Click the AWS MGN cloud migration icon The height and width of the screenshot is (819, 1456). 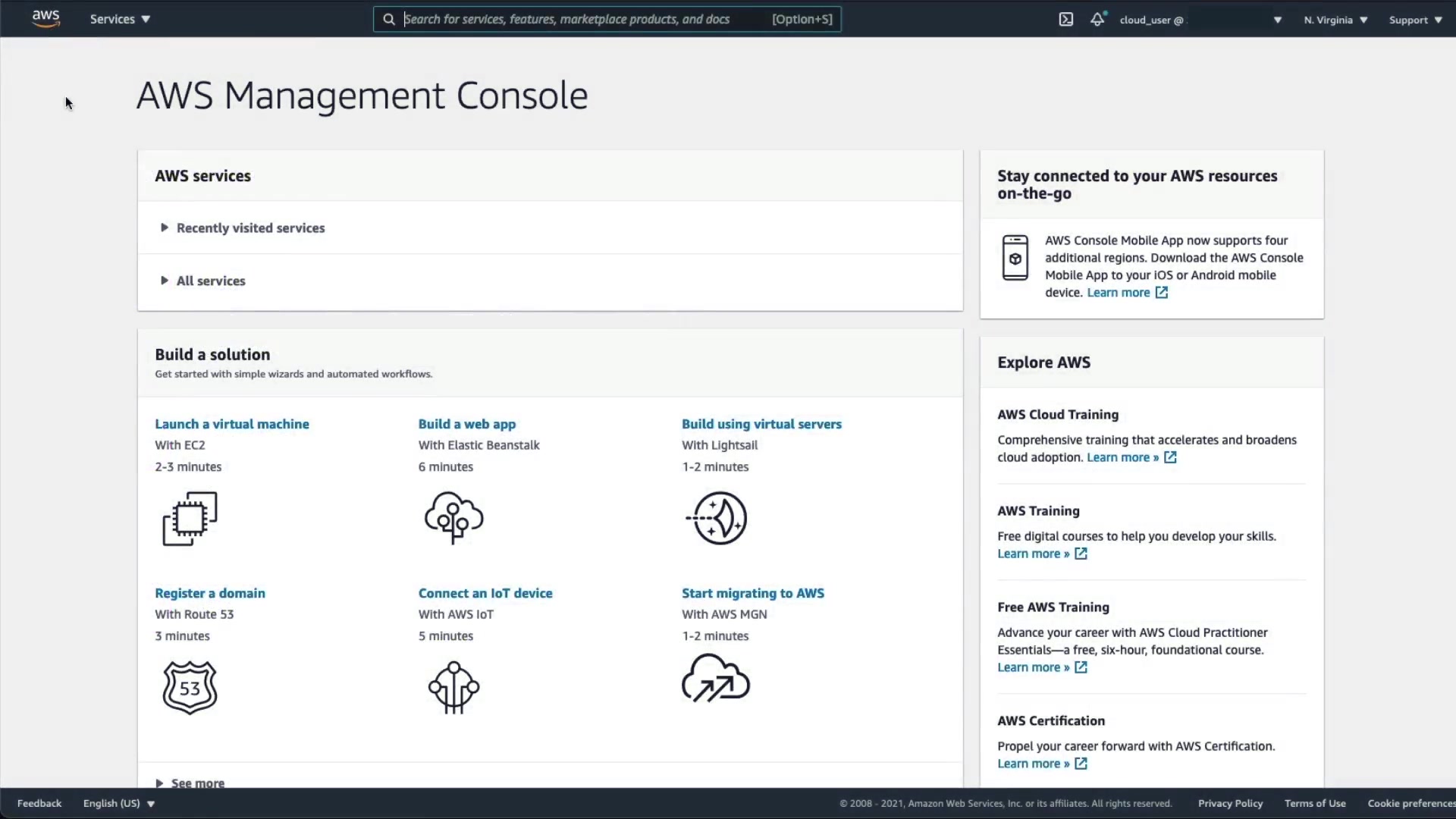coord(715,679)
